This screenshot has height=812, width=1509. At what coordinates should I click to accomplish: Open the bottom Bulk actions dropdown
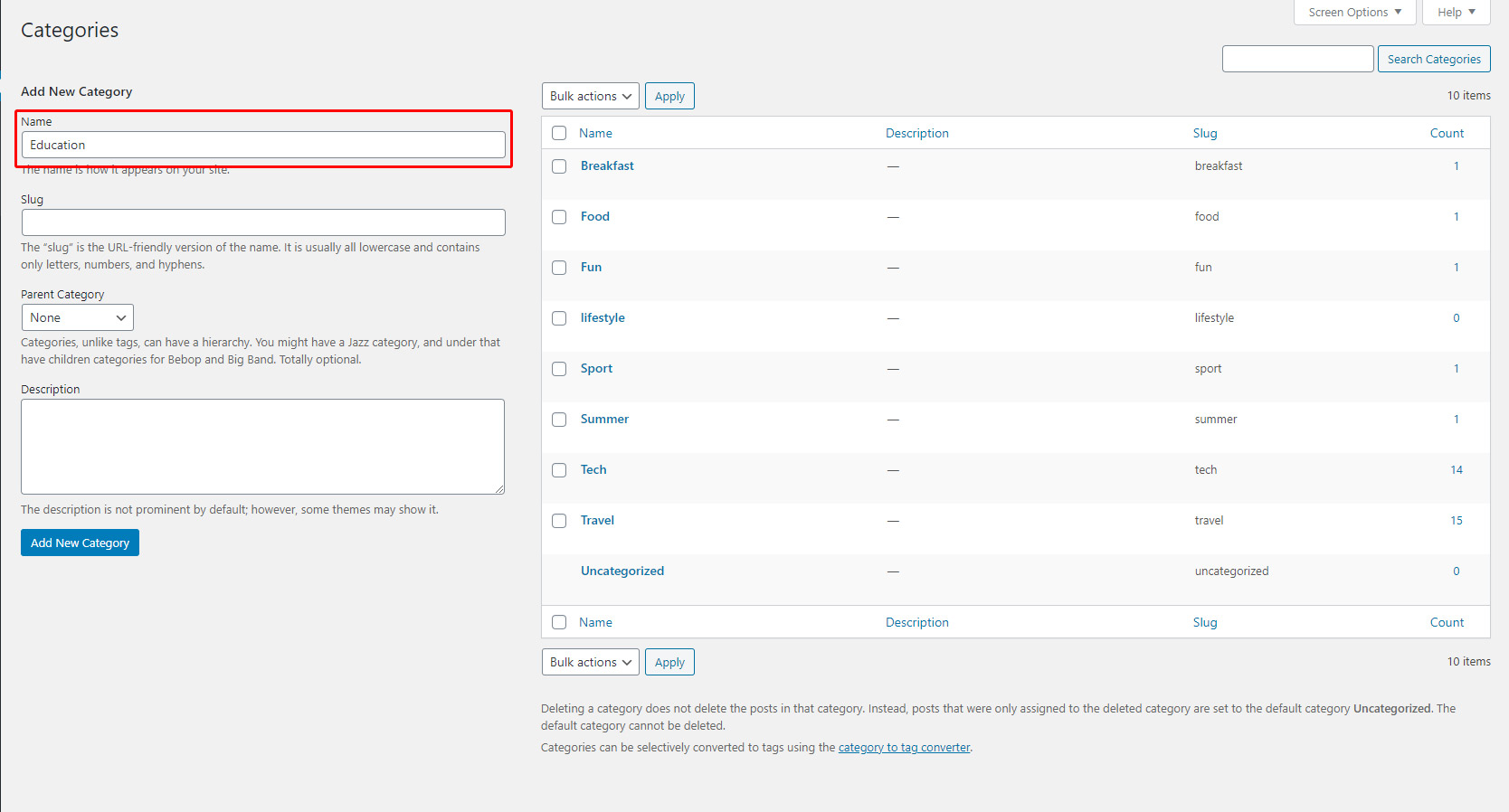coord(590,662)
